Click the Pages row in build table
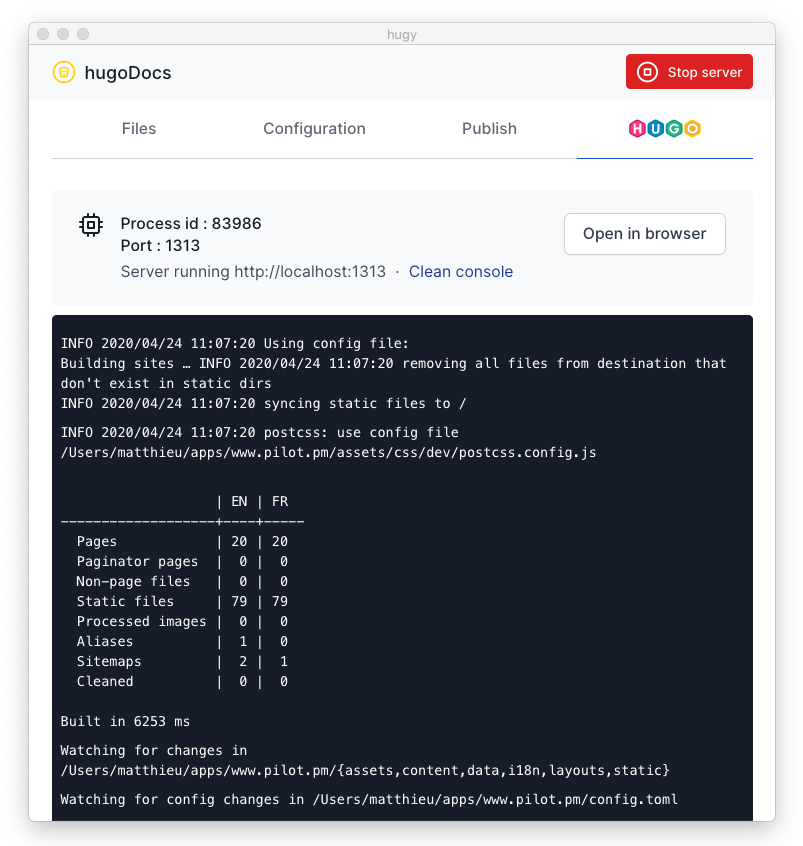This screenshot has width=803, height=846. tap(182, 541)
